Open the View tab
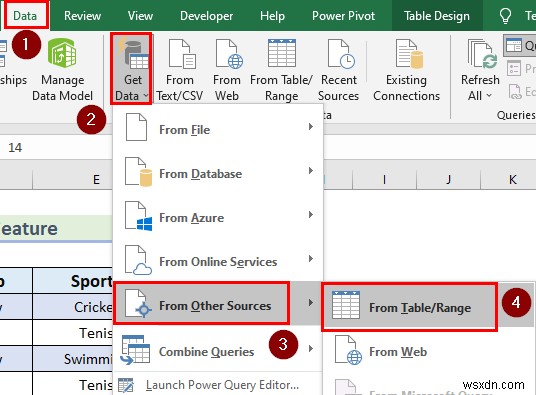This screenshot has height=395, width=536. (140, 16)
